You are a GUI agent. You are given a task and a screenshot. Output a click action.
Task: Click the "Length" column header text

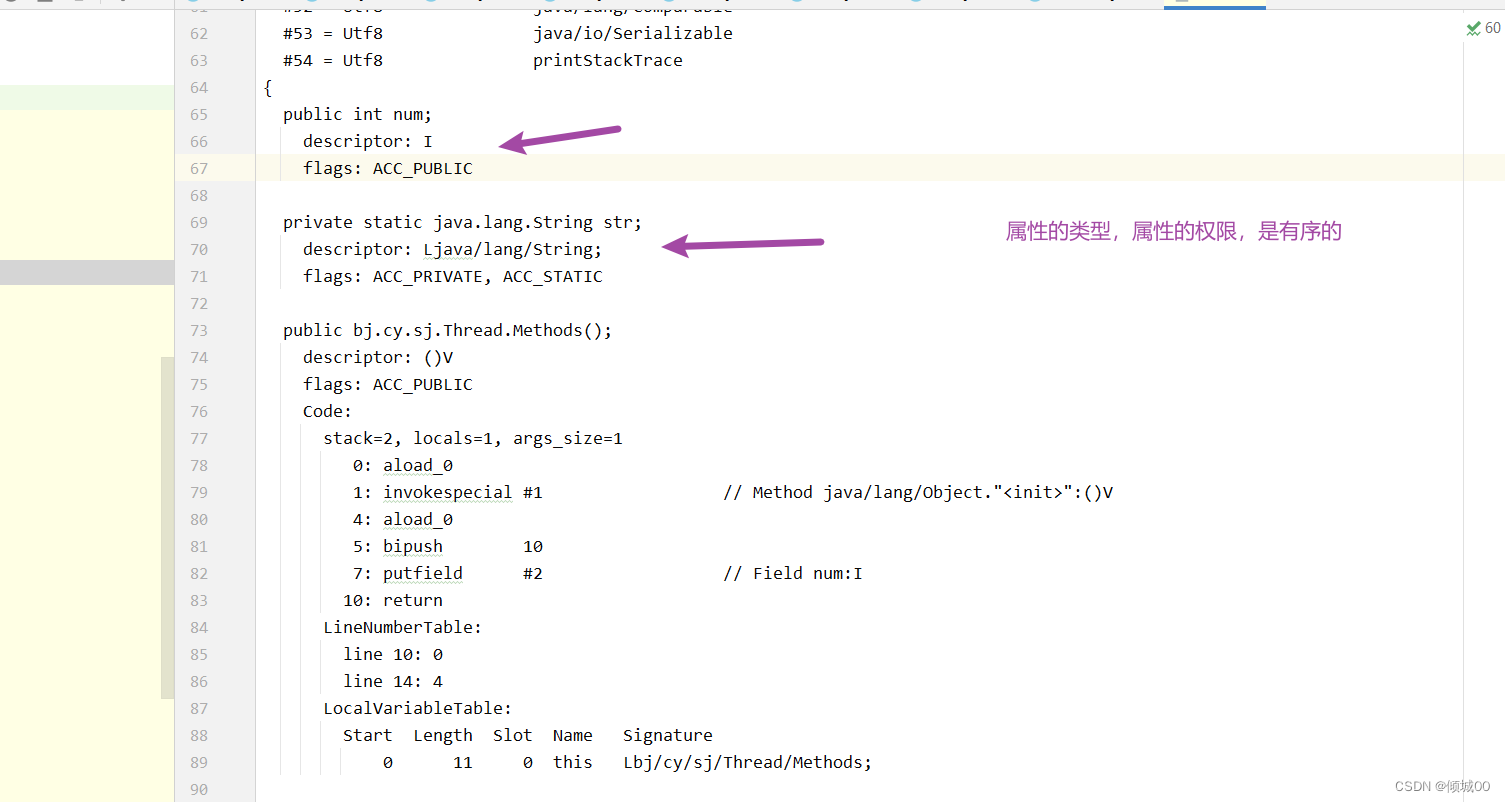point(443,735)
